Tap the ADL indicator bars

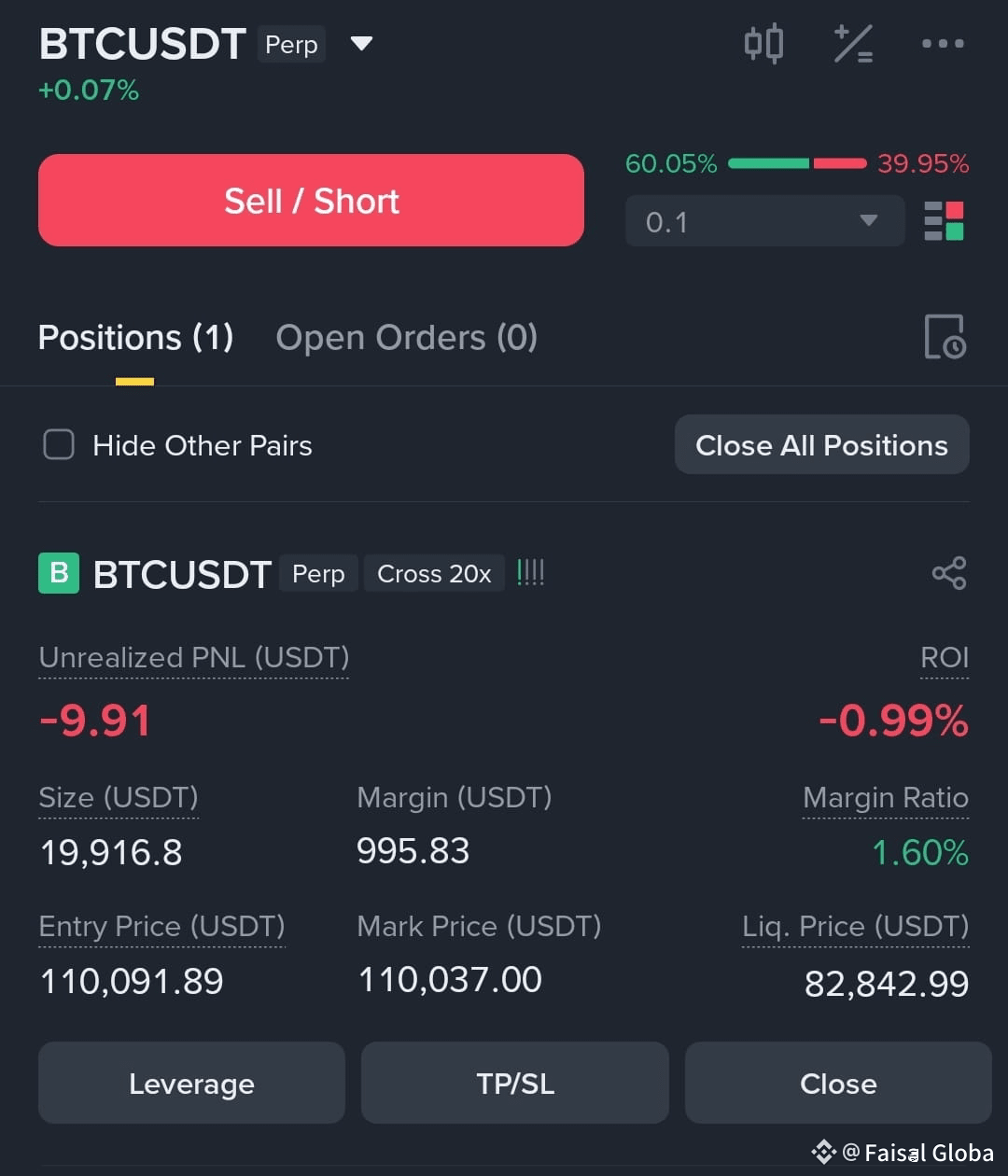(530, 573)
